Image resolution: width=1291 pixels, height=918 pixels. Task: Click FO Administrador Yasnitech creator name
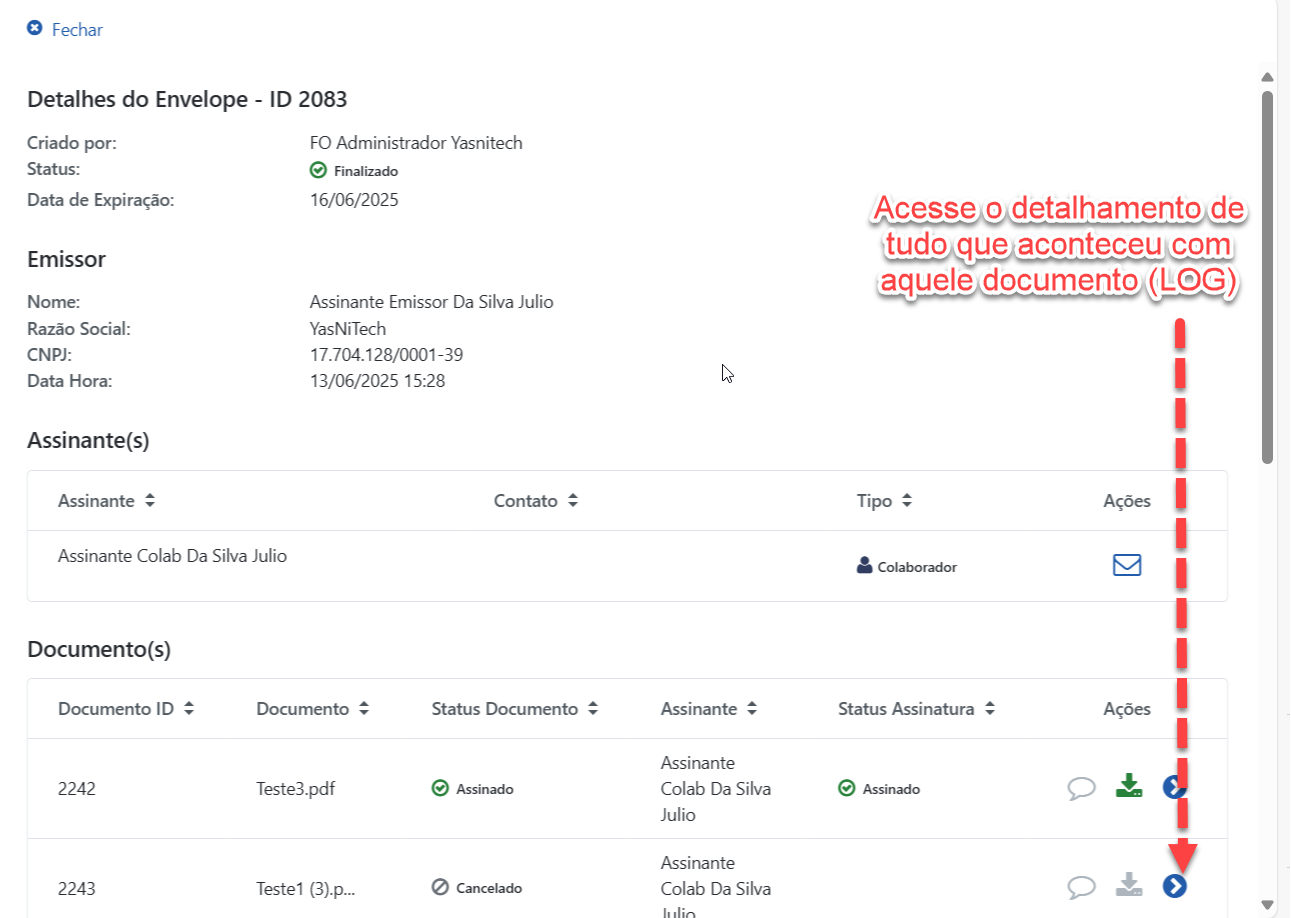pos(417,143)
